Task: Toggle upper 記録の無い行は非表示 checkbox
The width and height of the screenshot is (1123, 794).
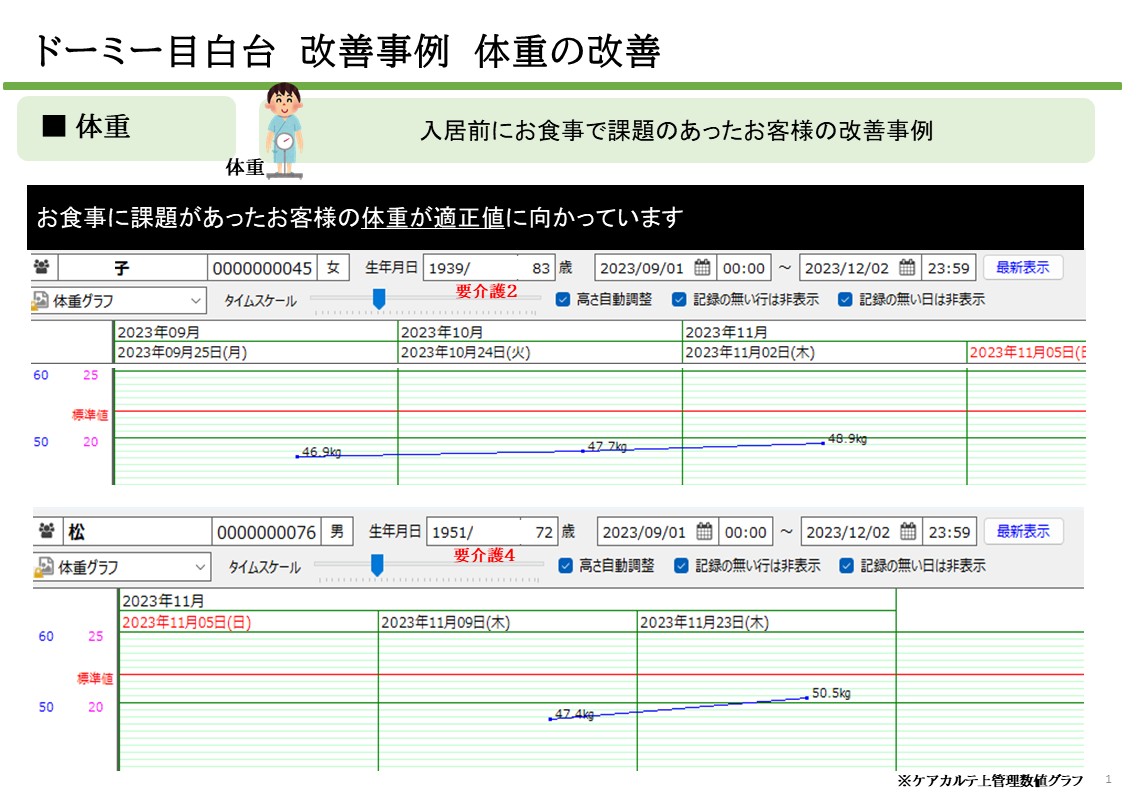Action: pyautogui.click(x=679, y=299)
